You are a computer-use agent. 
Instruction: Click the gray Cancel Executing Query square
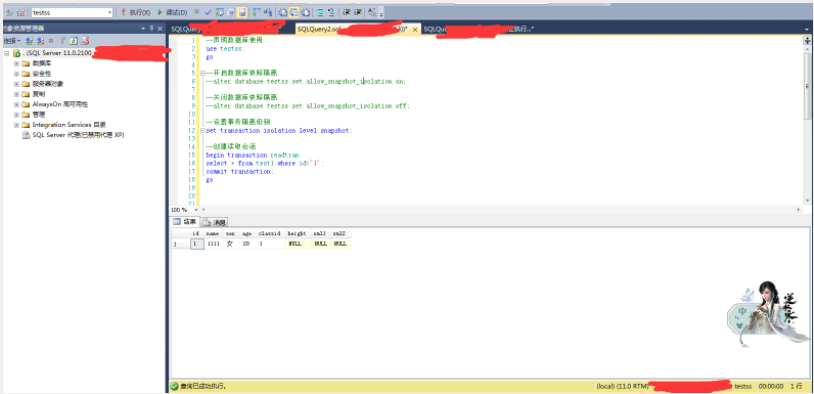click(x=196, y=12)
